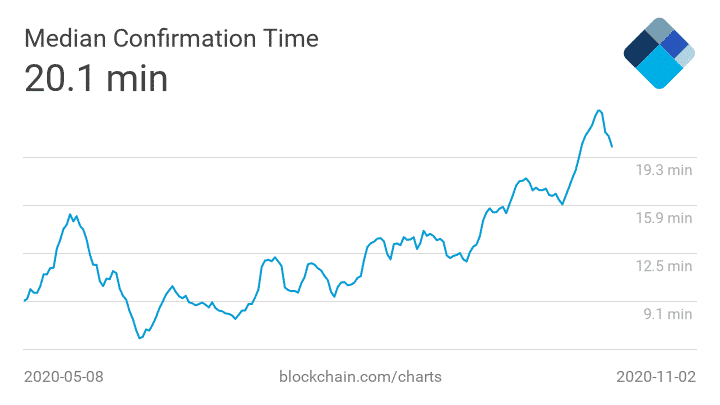Click the final endpoint of the chart line
The image size is (720, 405).
612,146
